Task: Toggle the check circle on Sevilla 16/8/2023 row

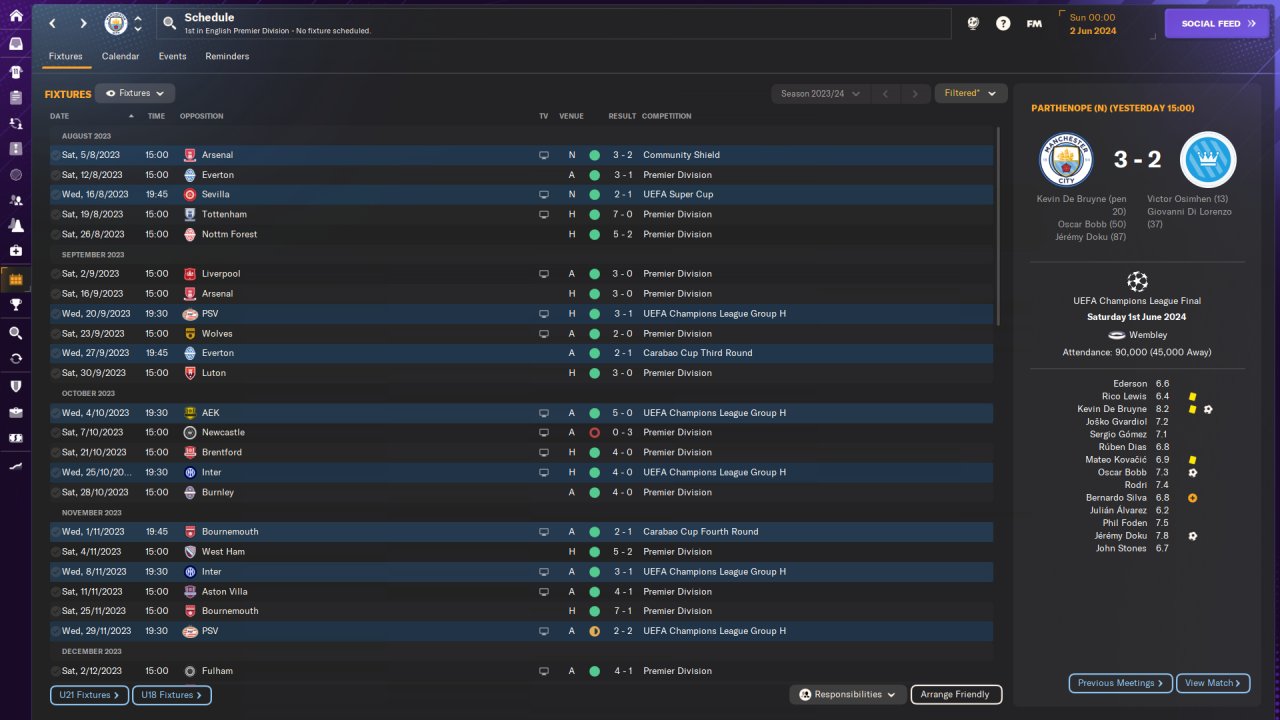Action: point(56,194)
